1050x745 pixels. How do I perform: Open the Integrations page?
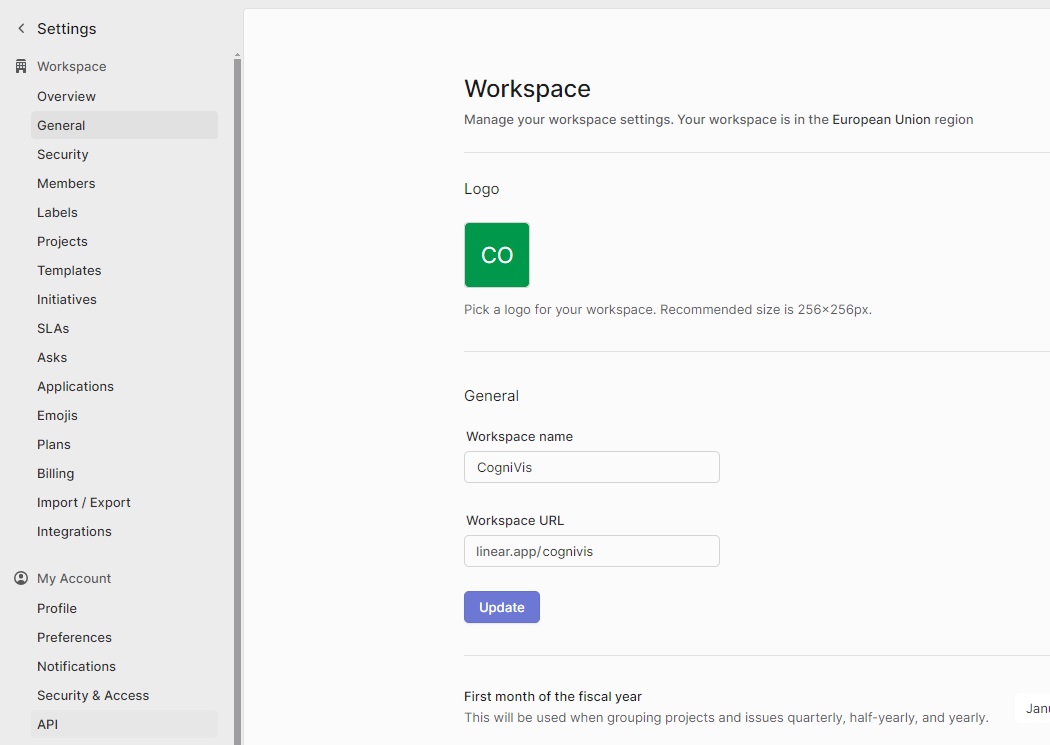click(74, 531)
